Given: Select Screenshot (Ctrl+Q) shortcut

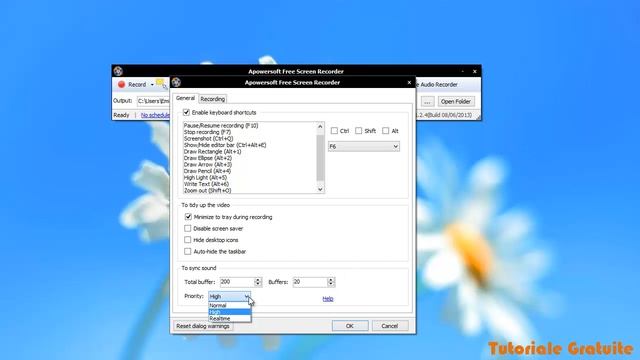Looking at the screenshot, I should point(208,139).
